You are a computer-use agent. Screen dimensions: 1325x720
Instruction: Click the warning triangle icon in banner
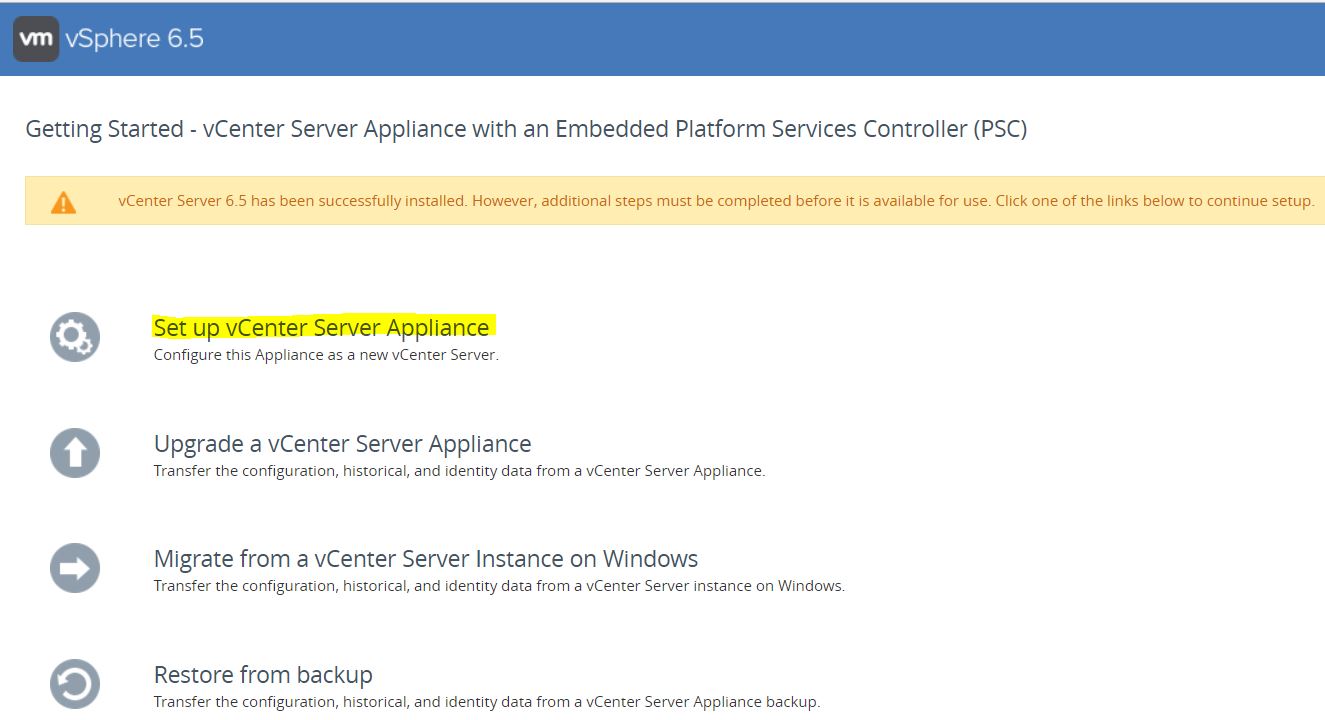click(x=63, y=202)
